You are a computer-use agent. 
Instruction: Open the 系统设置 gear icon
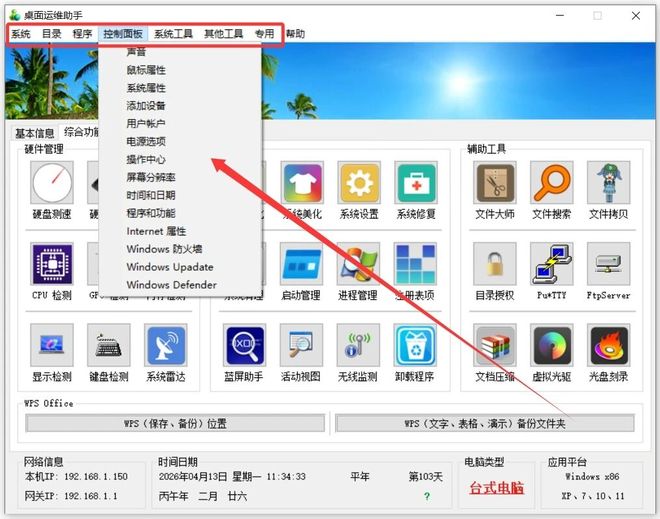[359, 183]
